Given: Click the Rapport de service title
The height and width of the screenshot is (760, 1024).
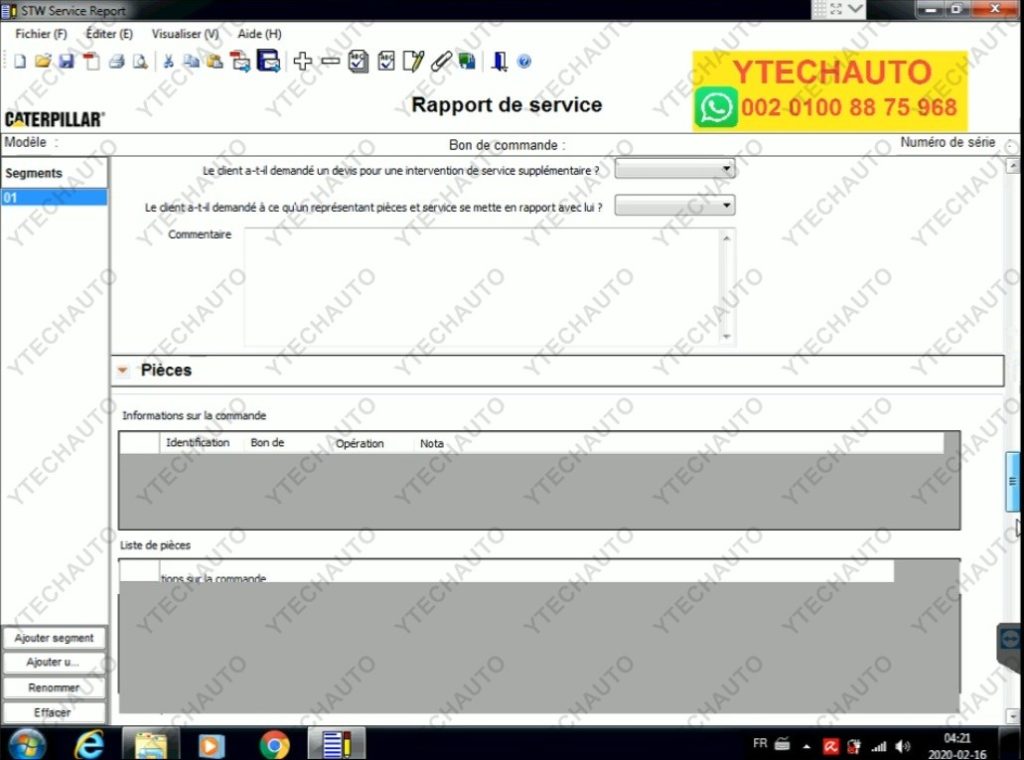Looking at the screenshot, I should click(x=507, y=104).
